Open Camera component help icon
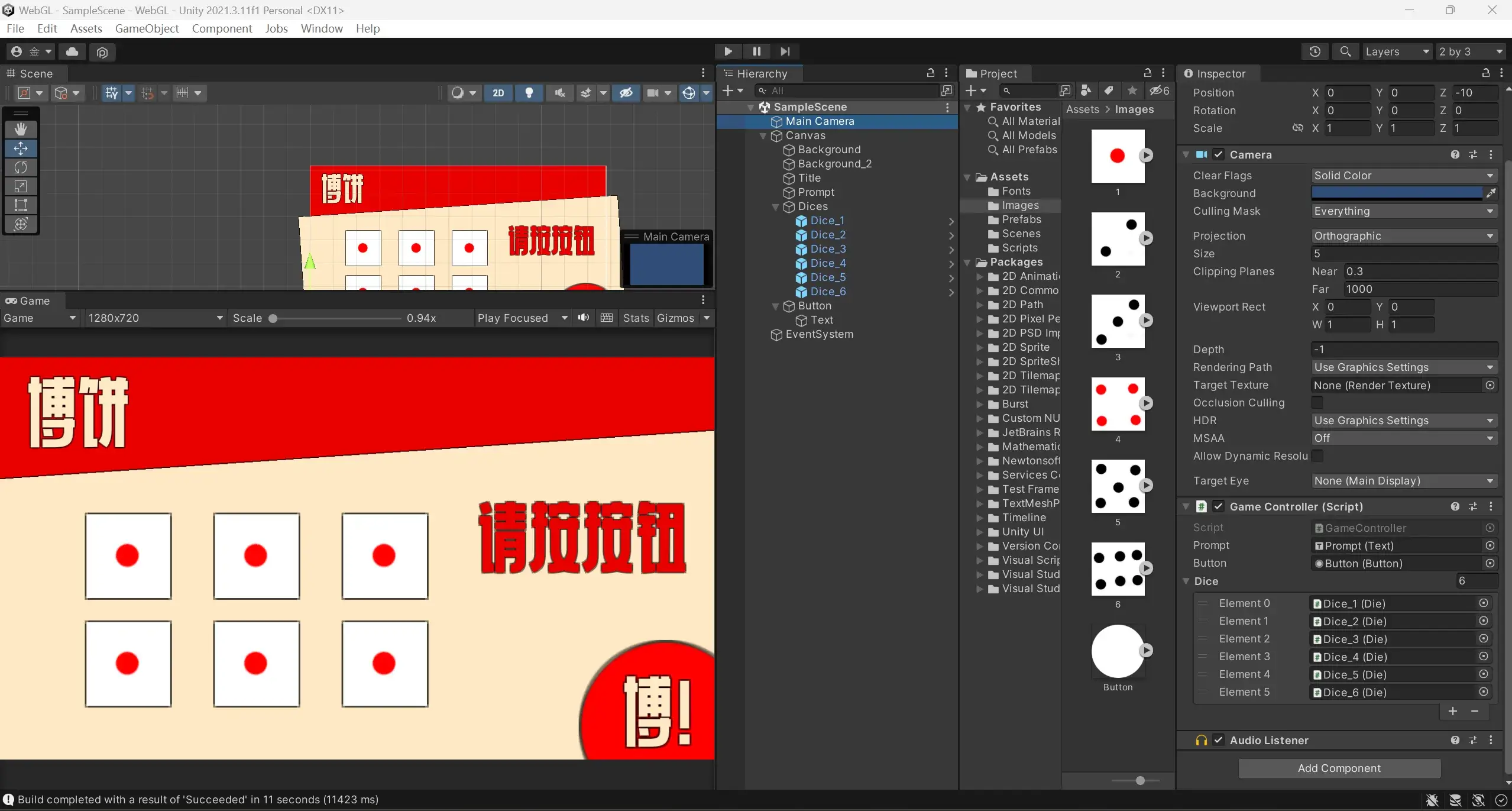Image resolution: width=1512 pixels, height=811 pixels. 1455,154
